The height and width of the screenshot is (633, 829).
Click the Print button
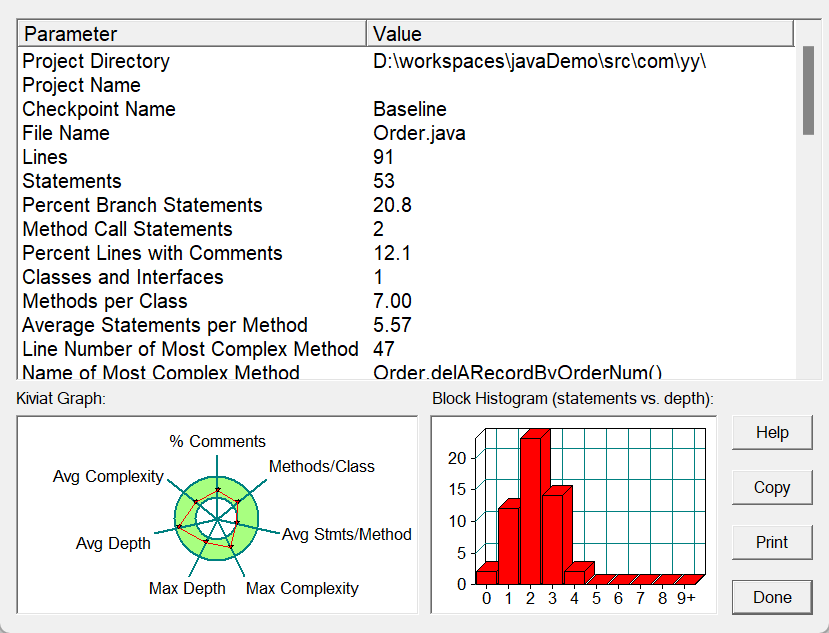[772, 543]
